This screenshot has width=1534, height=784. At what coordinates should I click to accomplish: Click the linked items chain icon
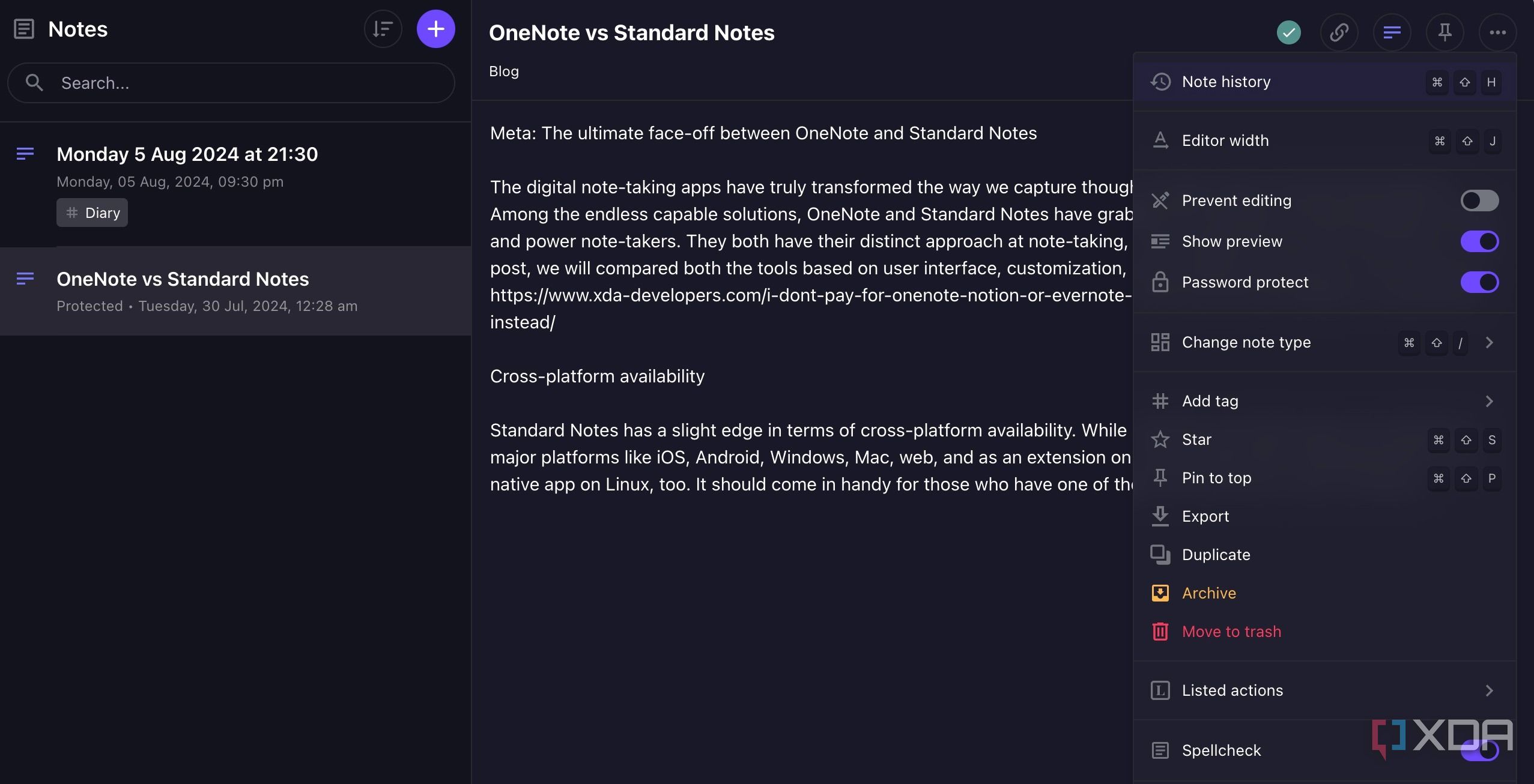click(1339, 32)
